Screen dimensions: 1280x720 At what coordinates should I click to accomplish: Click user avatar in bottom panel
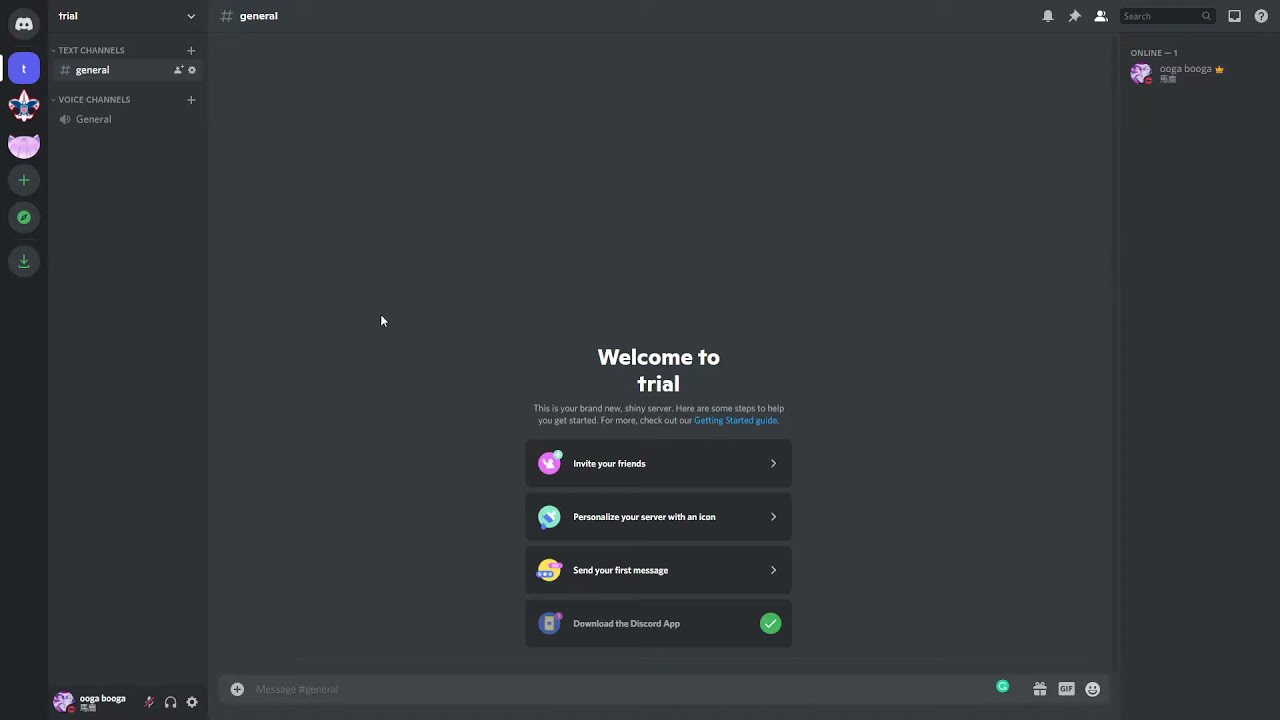click(63, 702)
